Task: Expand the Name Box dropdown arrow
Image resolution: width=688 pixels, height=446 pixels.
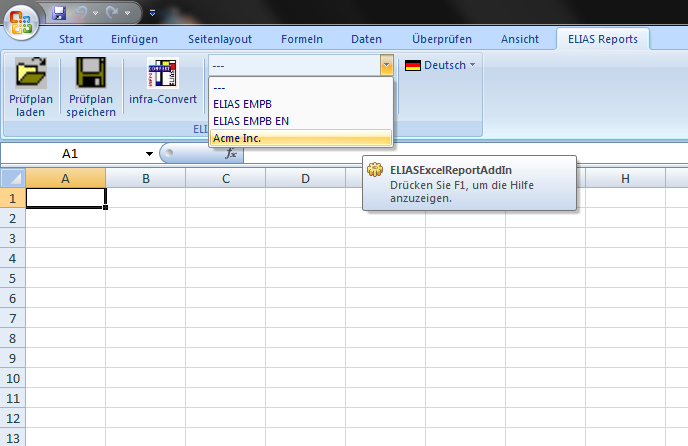Action: click(149, 154)
